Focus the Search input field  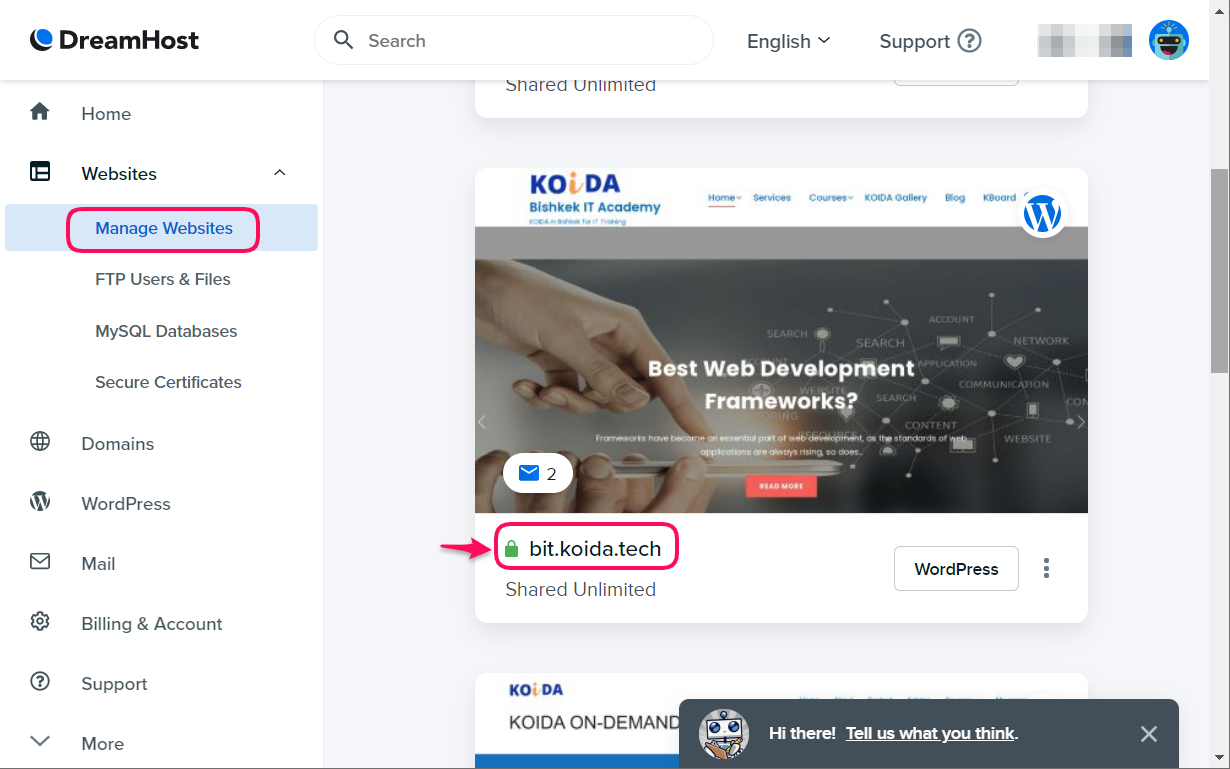pos(514,41)
